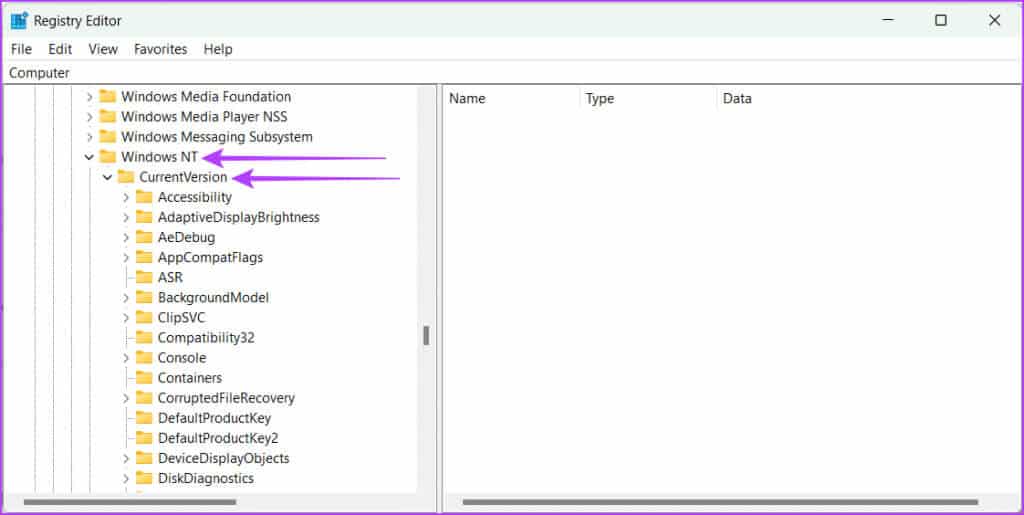
Task: Click the AeDebug folder icon
Action: [144, 238]
